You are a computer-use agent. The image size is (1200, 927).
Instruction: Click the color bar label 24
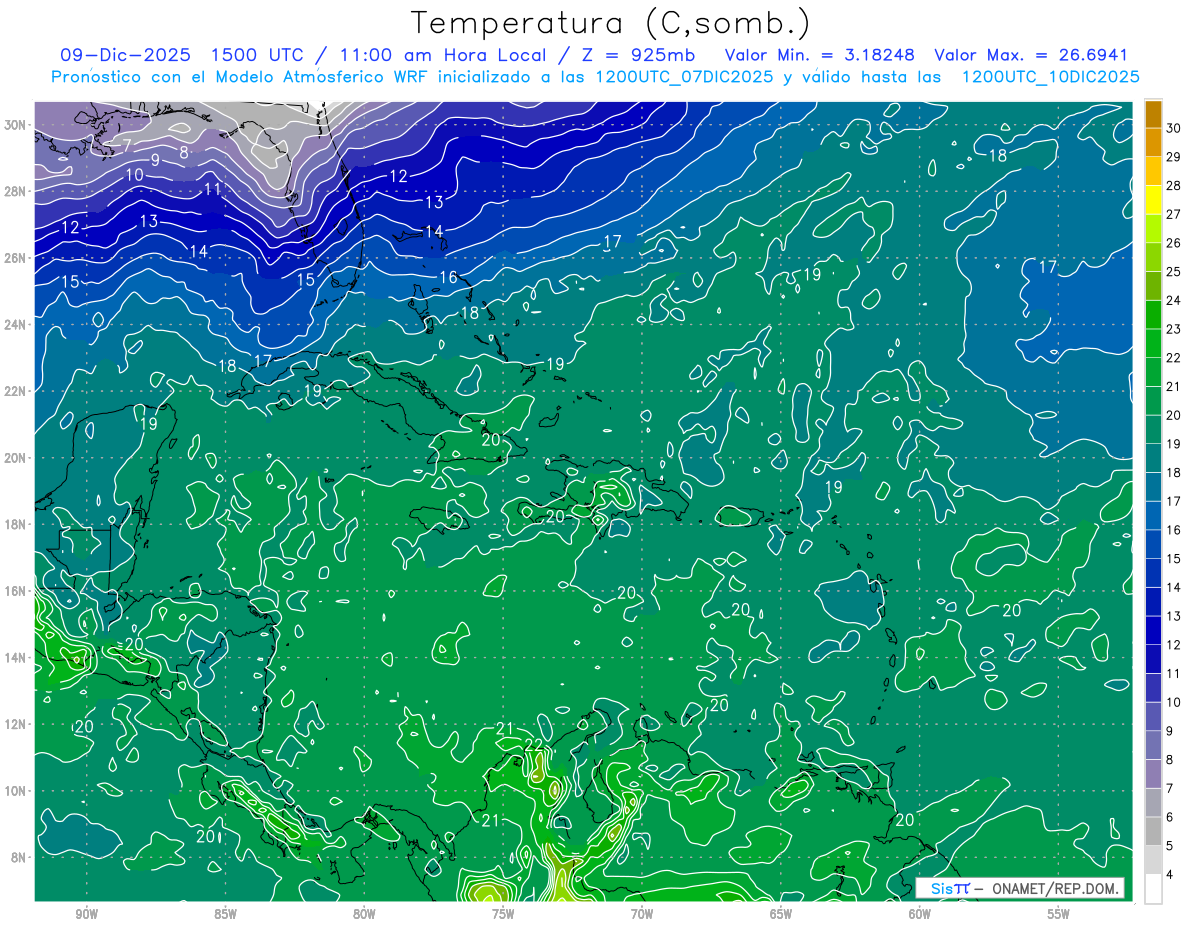[x=1174, y=300]
